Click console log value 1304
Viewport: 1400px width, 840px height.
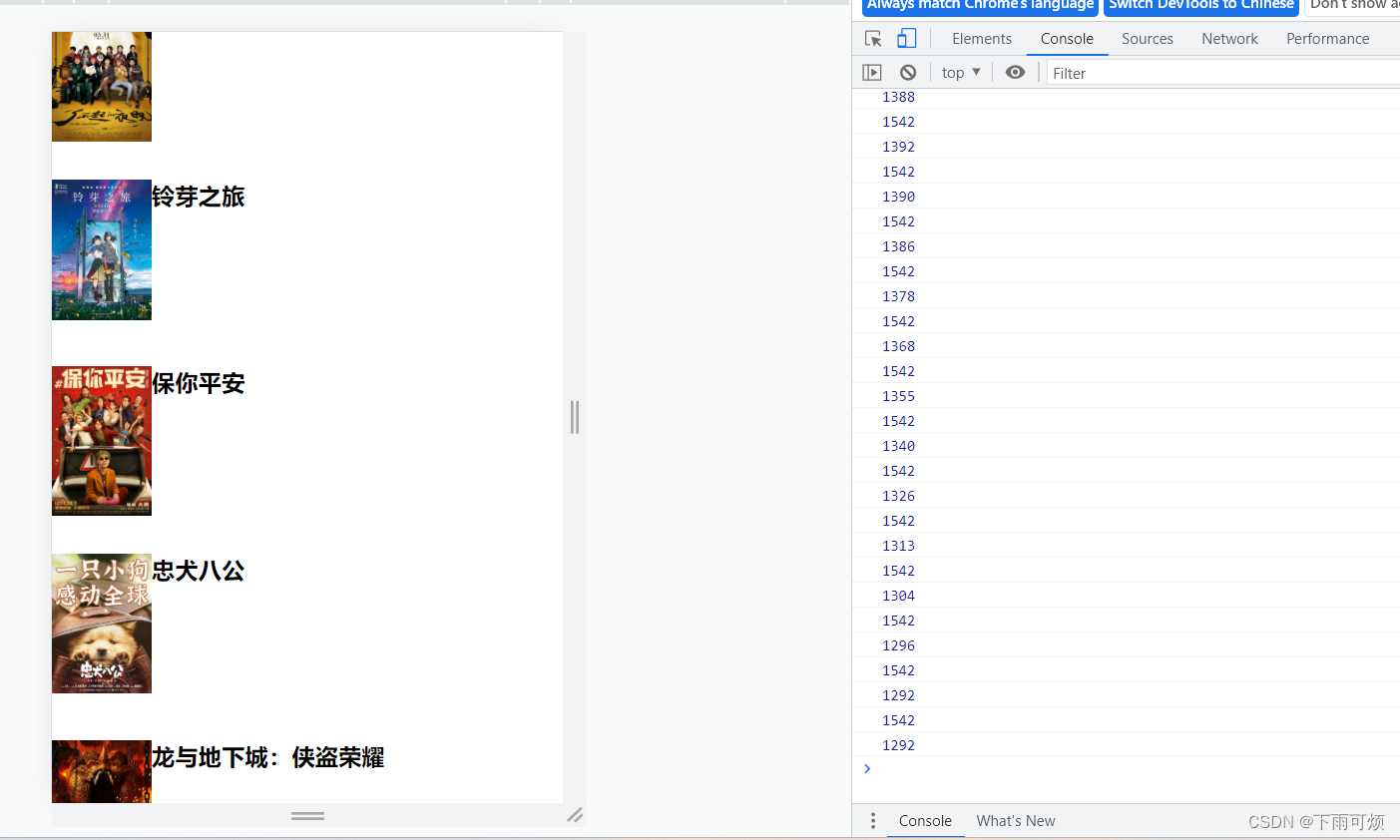(x=898, y=596)
